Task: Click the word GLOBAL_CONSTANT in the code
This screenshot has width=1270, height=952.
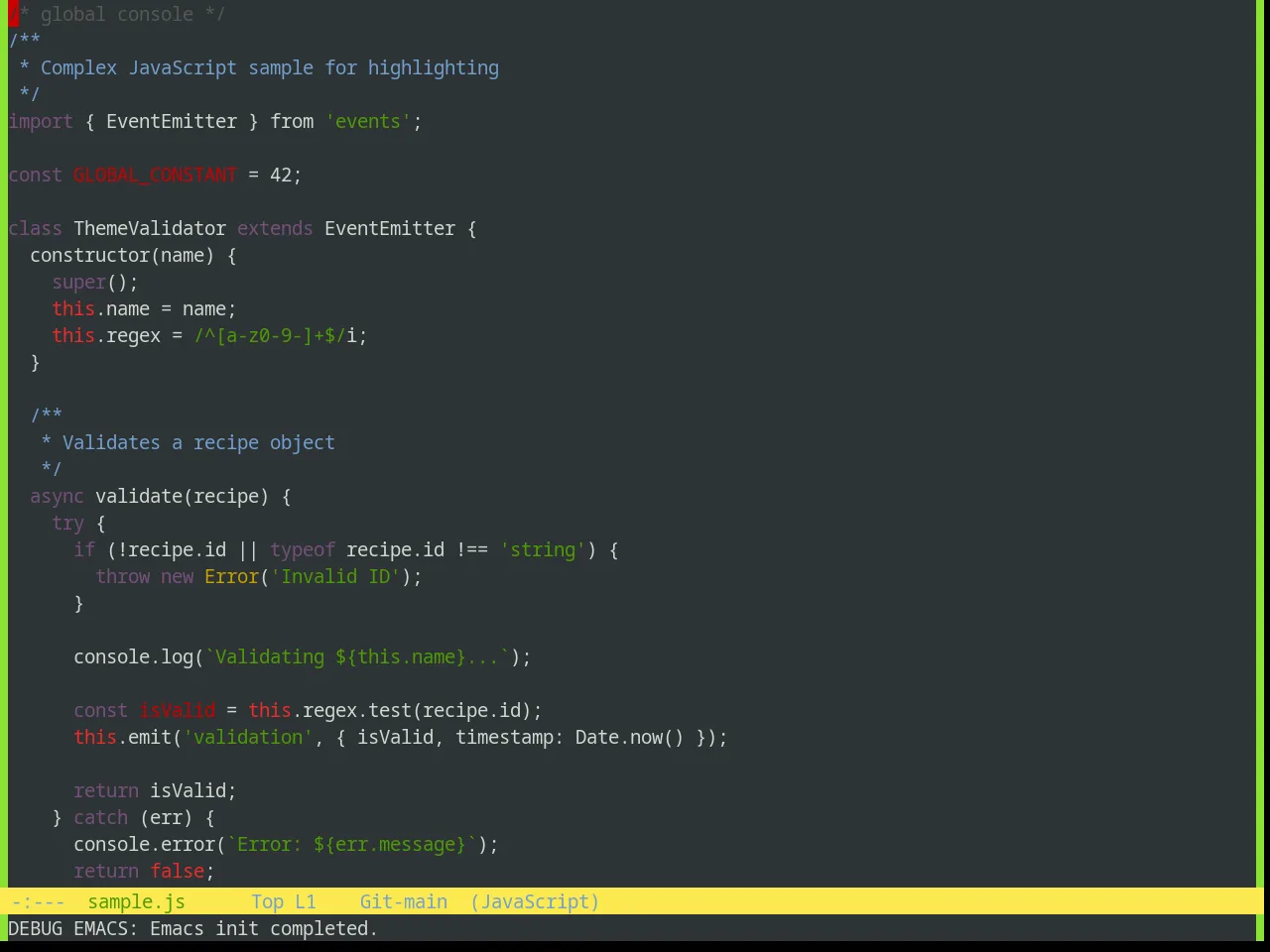Action: pyautogui.click(x=155, y=175)
